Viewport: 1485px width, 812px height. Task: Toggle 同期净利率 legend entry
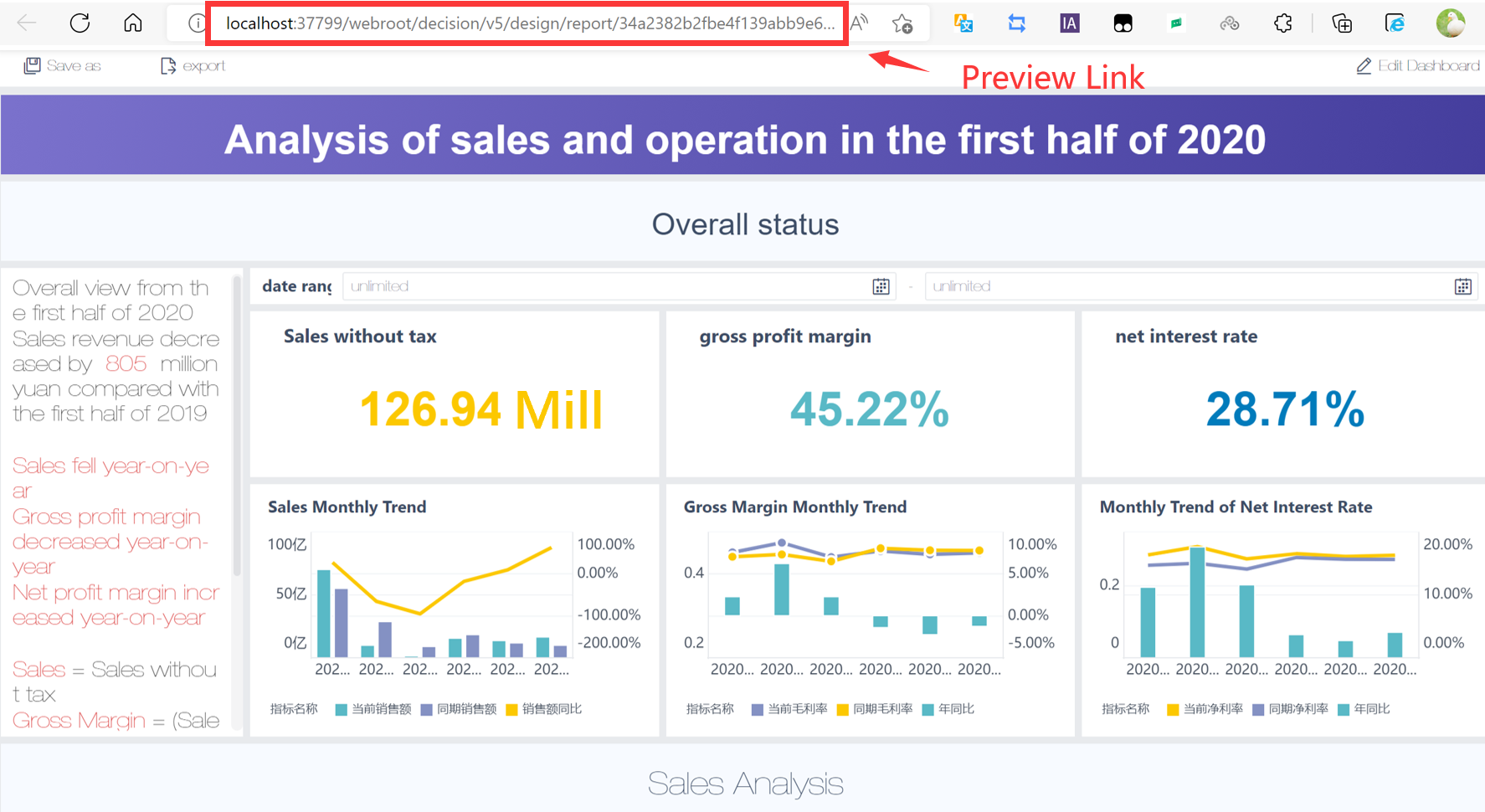click(x=1291, y=709)
